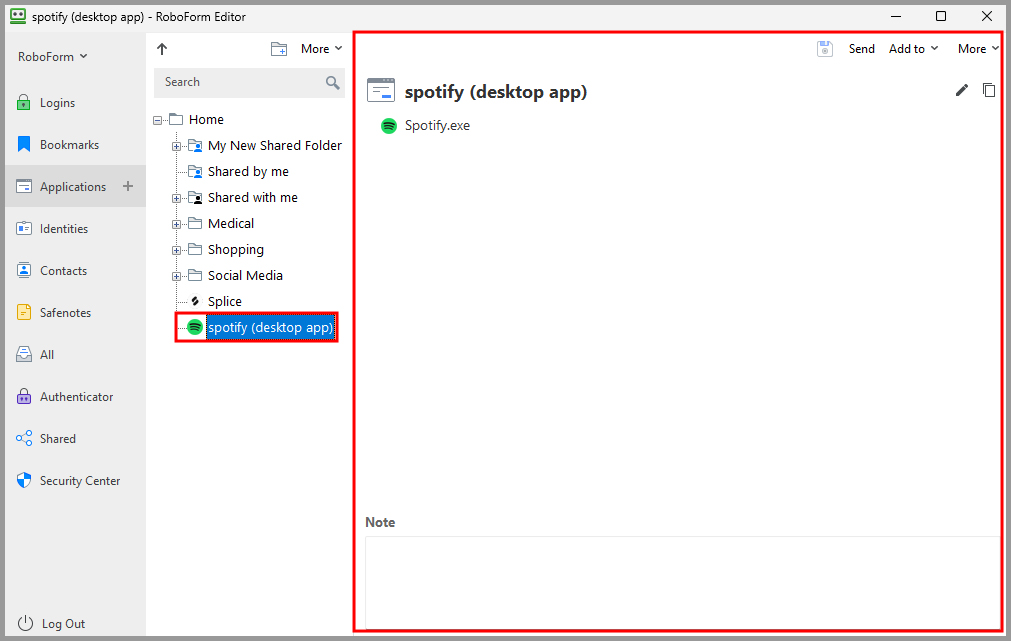The width and height of the screenshot is (1011, 641).
Task: Expand the Medical folder node
Action: coord(176,224)
